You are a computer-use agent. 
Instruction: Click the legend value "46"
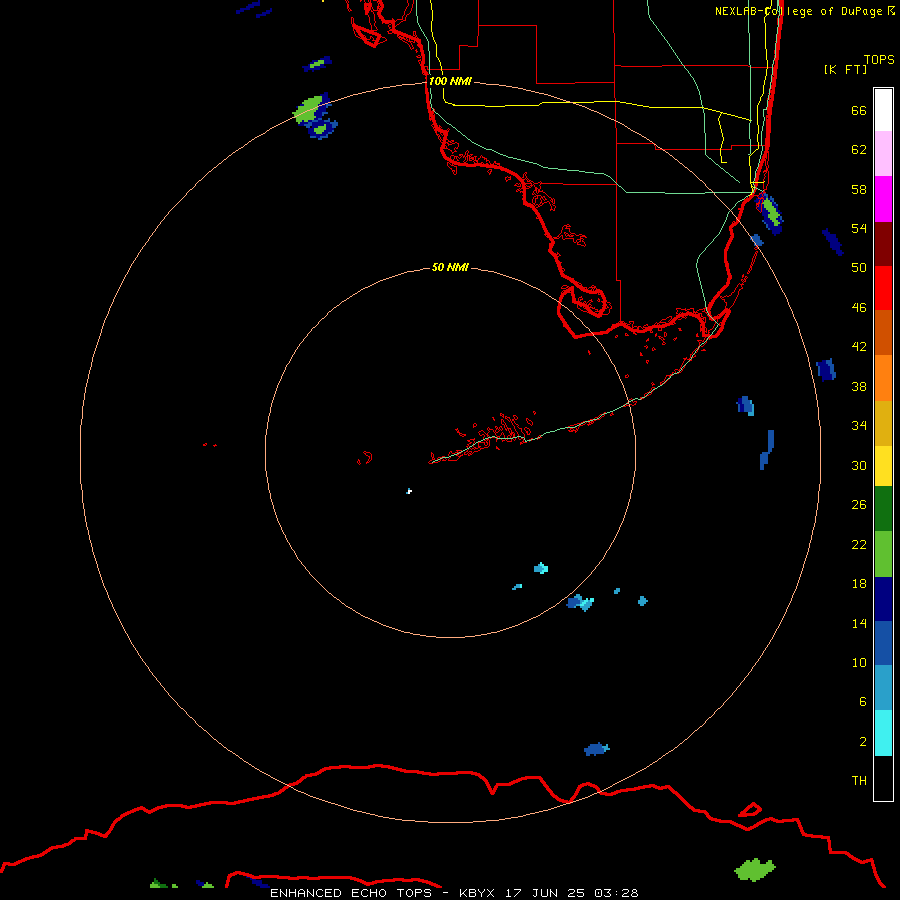tap(859, 307)
